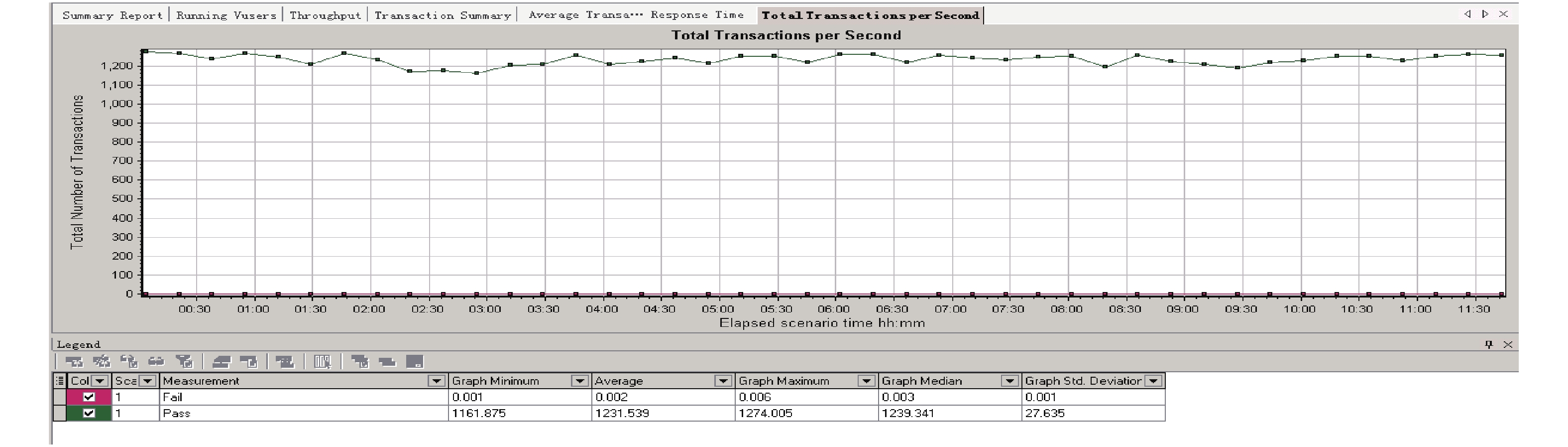Switch to the Summary Report tab
This screenshot has width=1568, height=447.
pos(112,15)
